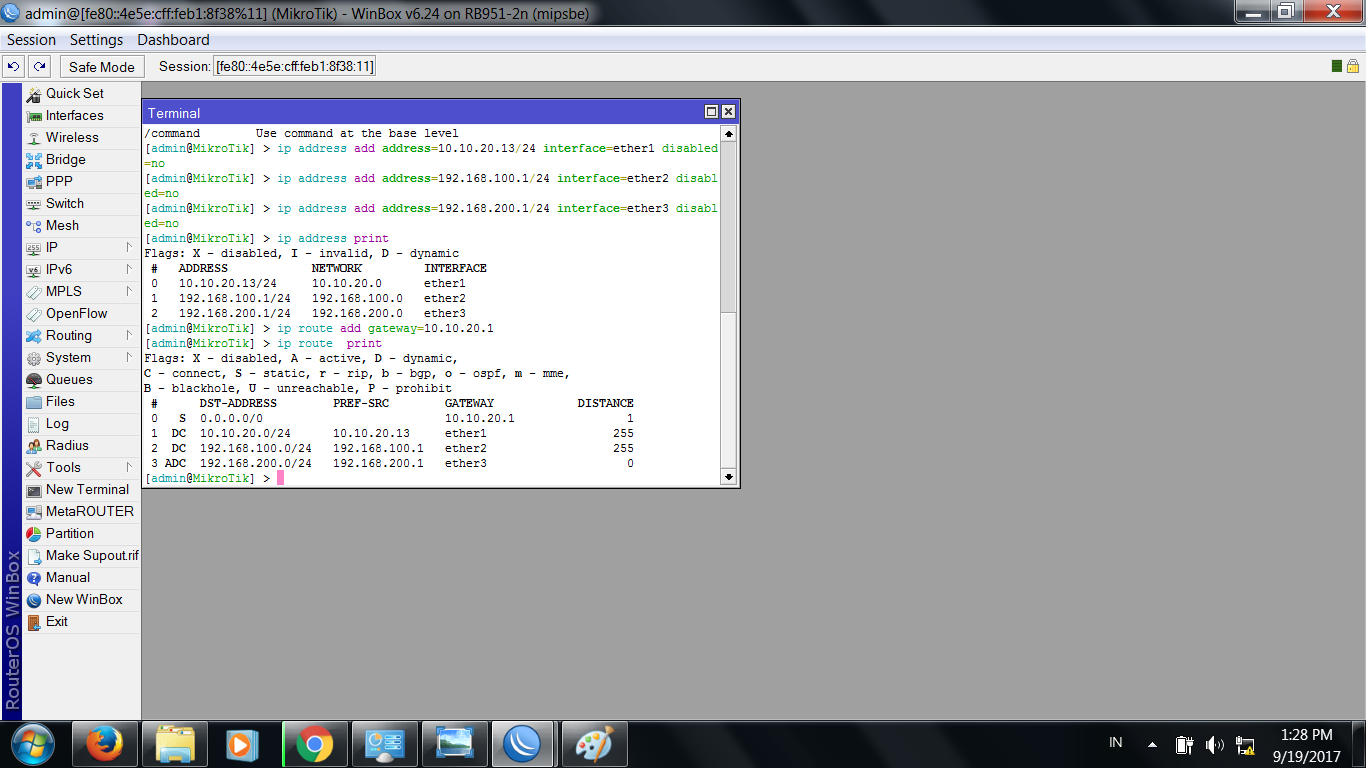Open the Settings menu
This screenshot has height=768, width=1366.
coord(96,40)
